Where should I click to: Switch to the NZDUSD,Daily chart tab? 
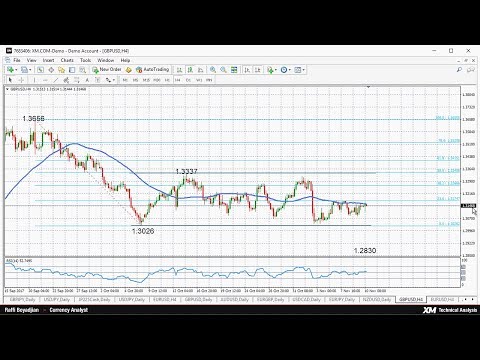pyautogui.click(x=377, y=300)
